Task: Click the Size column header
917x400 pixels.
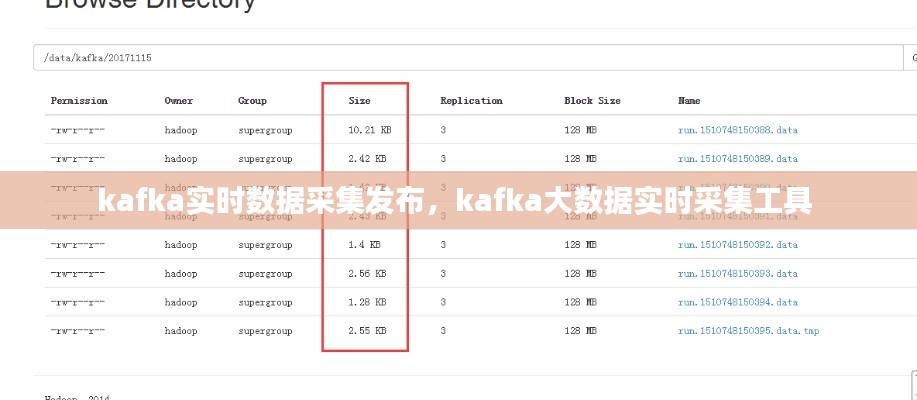Action: click(359, 101)
